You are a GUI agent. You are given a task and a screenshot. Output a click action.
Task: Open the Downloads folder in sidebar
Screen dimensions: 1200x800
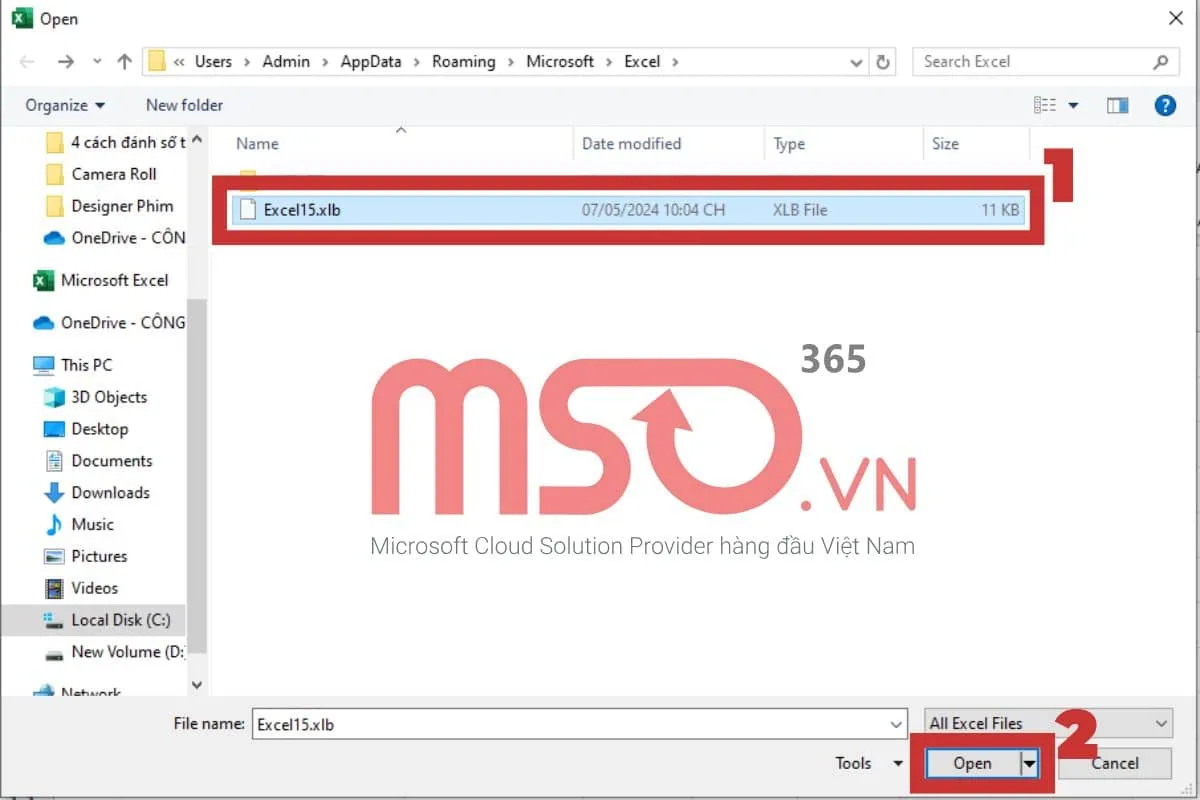[110, 493]
